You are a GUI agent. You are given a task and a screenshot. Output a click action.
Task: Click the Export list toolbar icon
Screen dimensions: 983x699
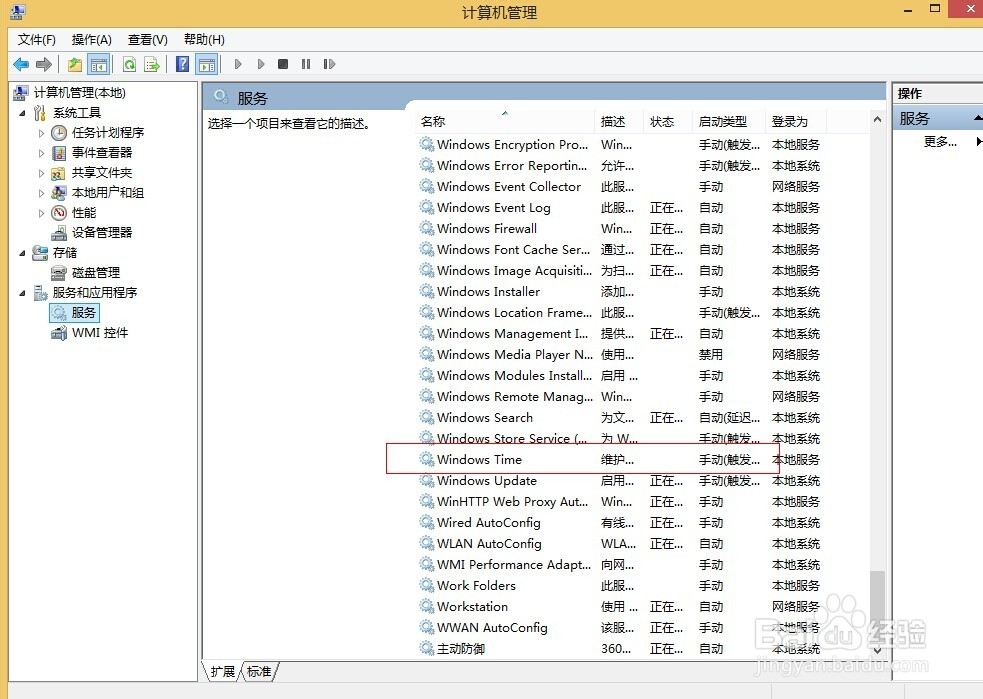tap(152, 64)
